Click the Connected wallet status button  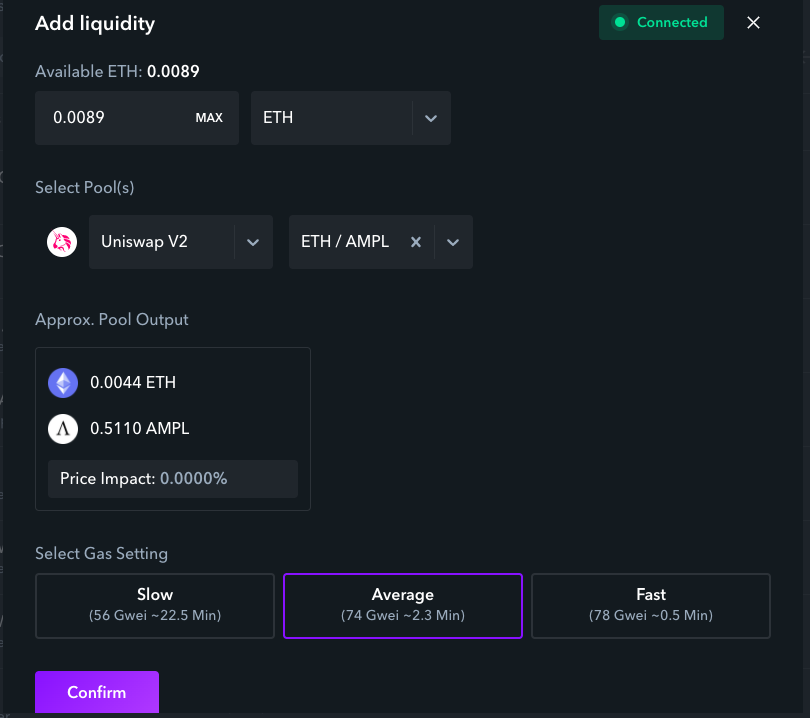[661, 22]
